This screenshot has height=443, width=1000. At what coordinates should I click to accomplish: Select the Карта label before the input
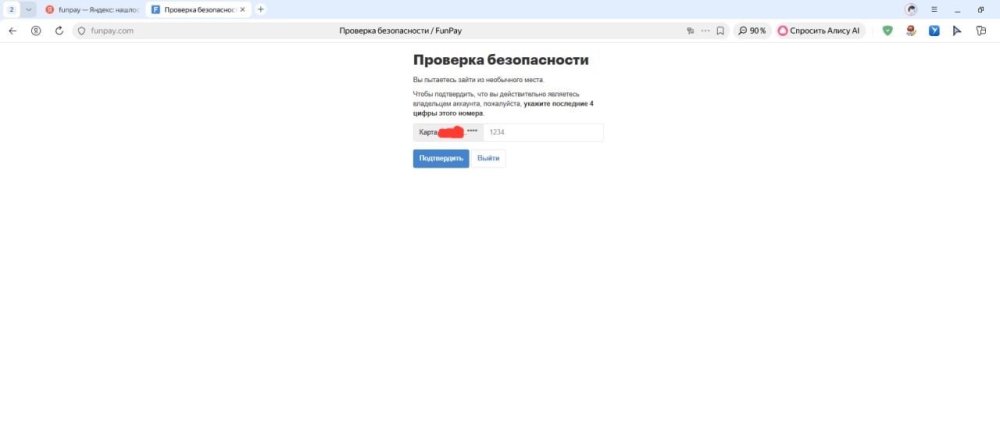[x=428, y=132]
